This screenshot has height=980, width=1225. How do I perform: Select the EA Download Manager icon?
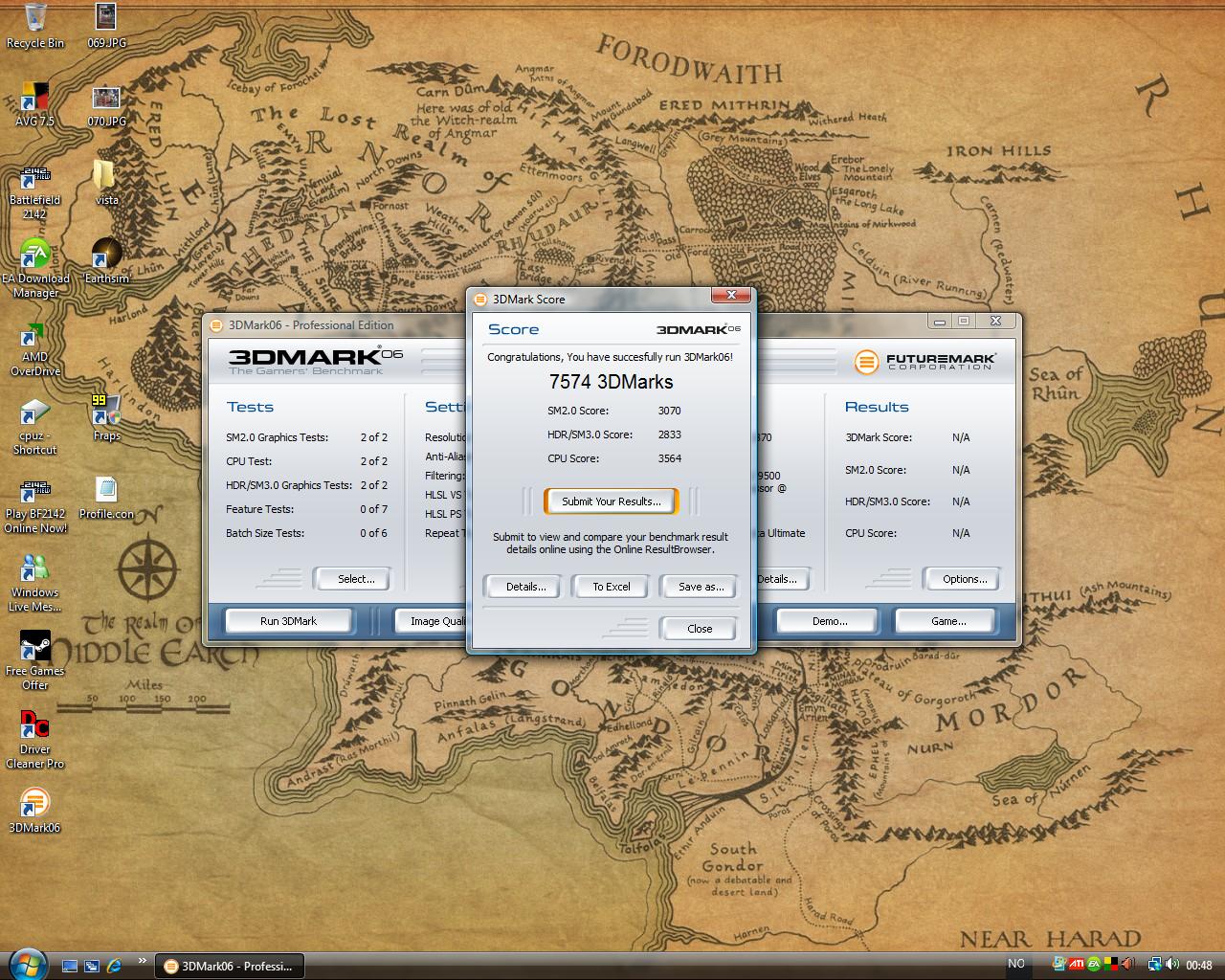pyautogui.click(x=35, y=269)
